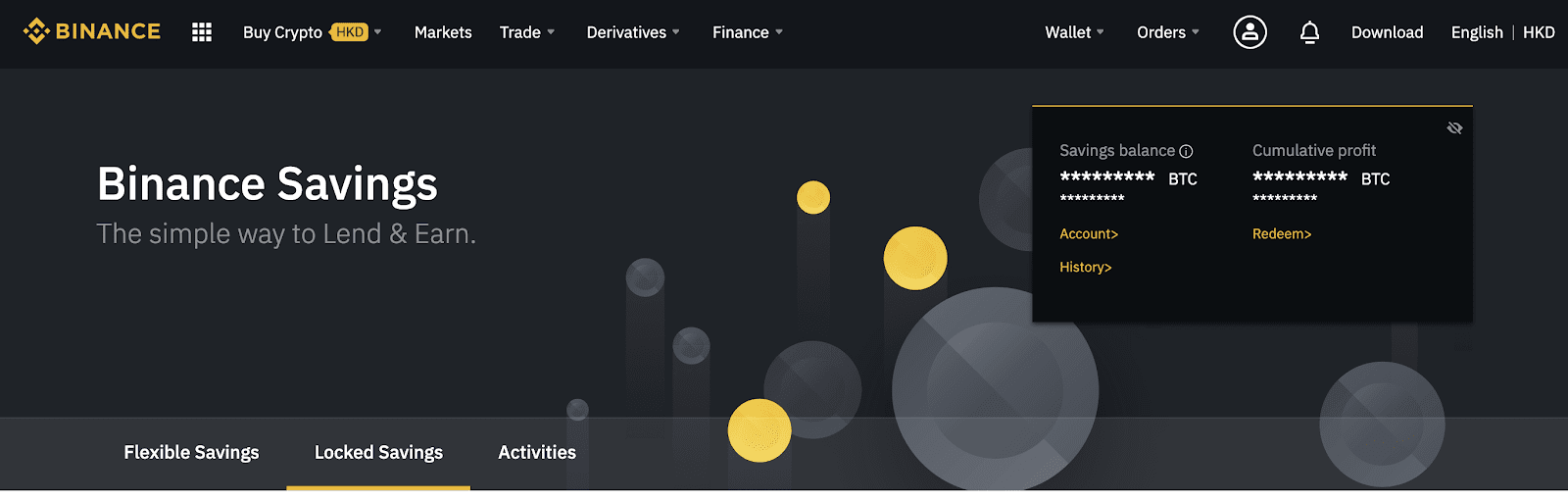Click the HKD badge next to Buy Crypto
The image size is (1568, 501).
[x=350, y=32]
